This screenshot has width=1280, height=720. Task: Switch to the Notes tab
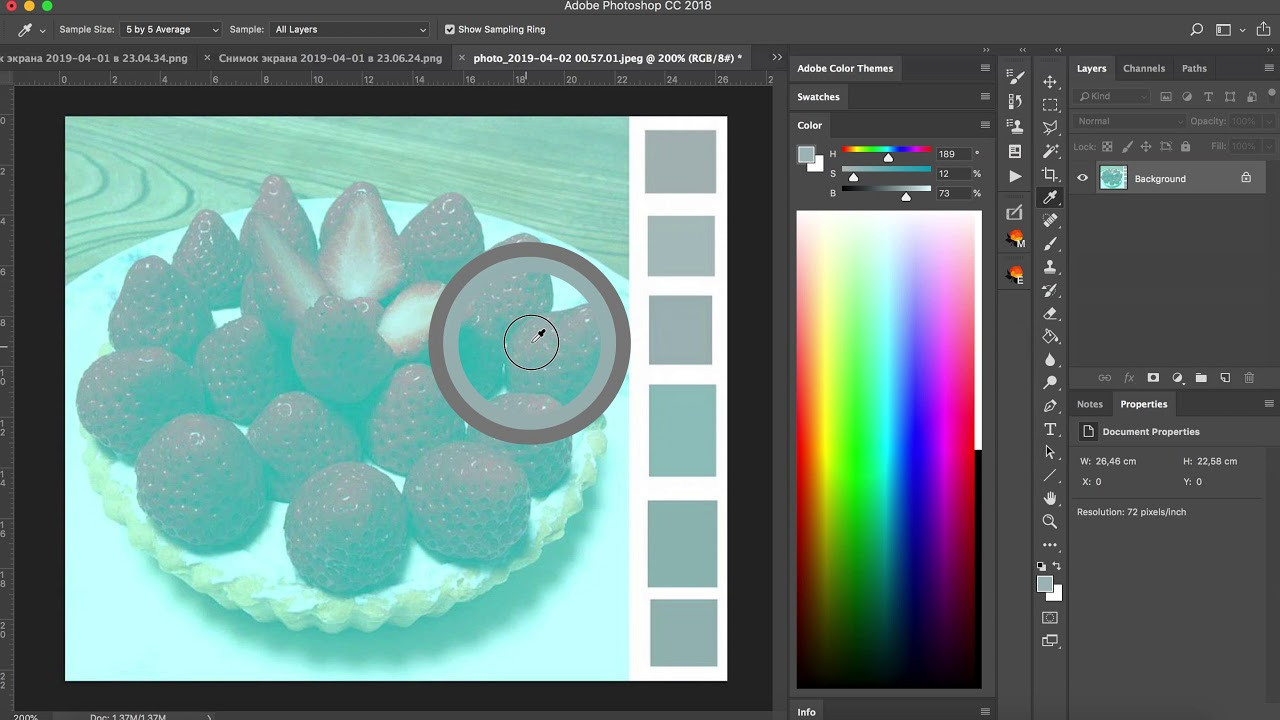[x=1089, y=404]
